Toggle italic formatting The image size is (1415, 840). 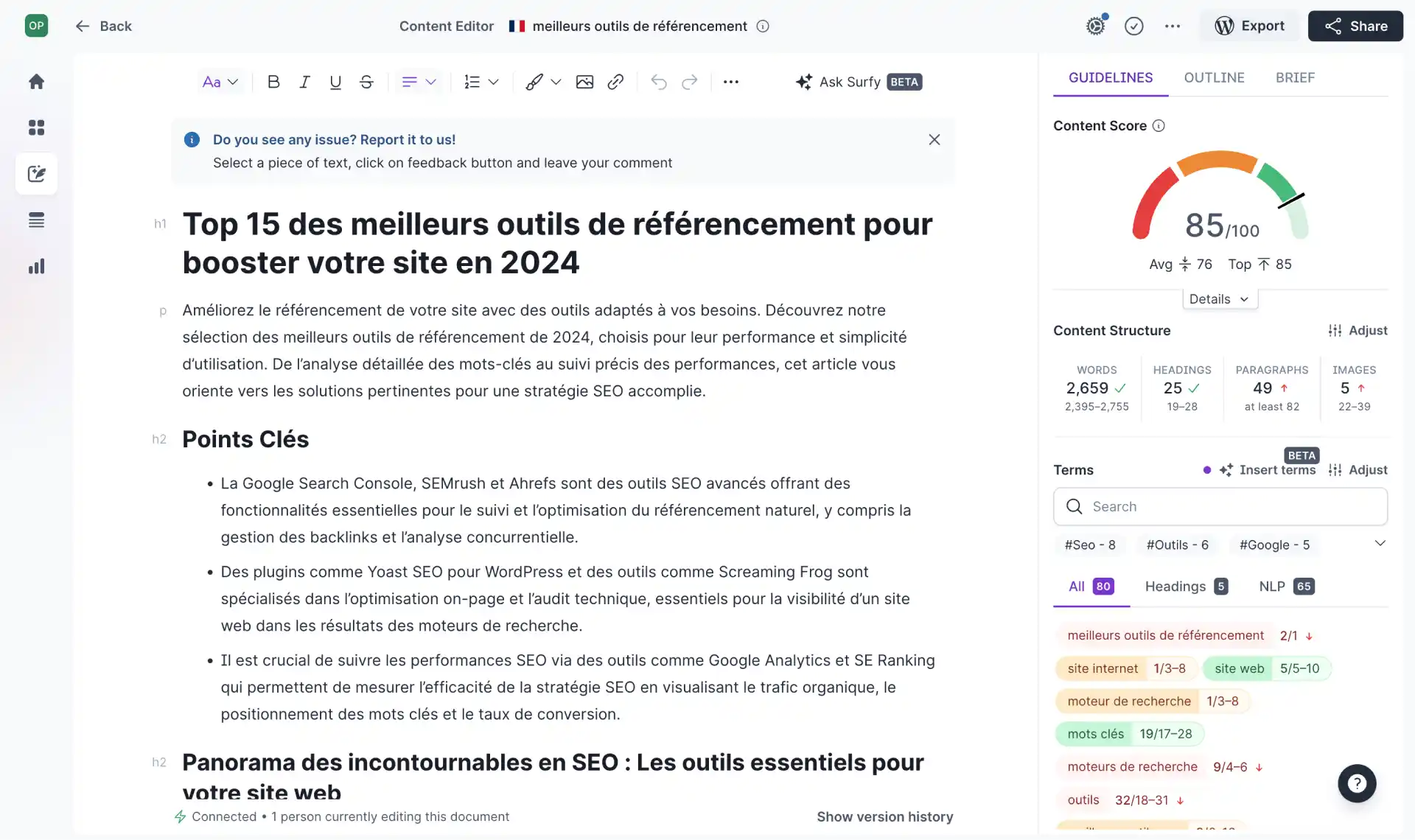click(304, 82)
